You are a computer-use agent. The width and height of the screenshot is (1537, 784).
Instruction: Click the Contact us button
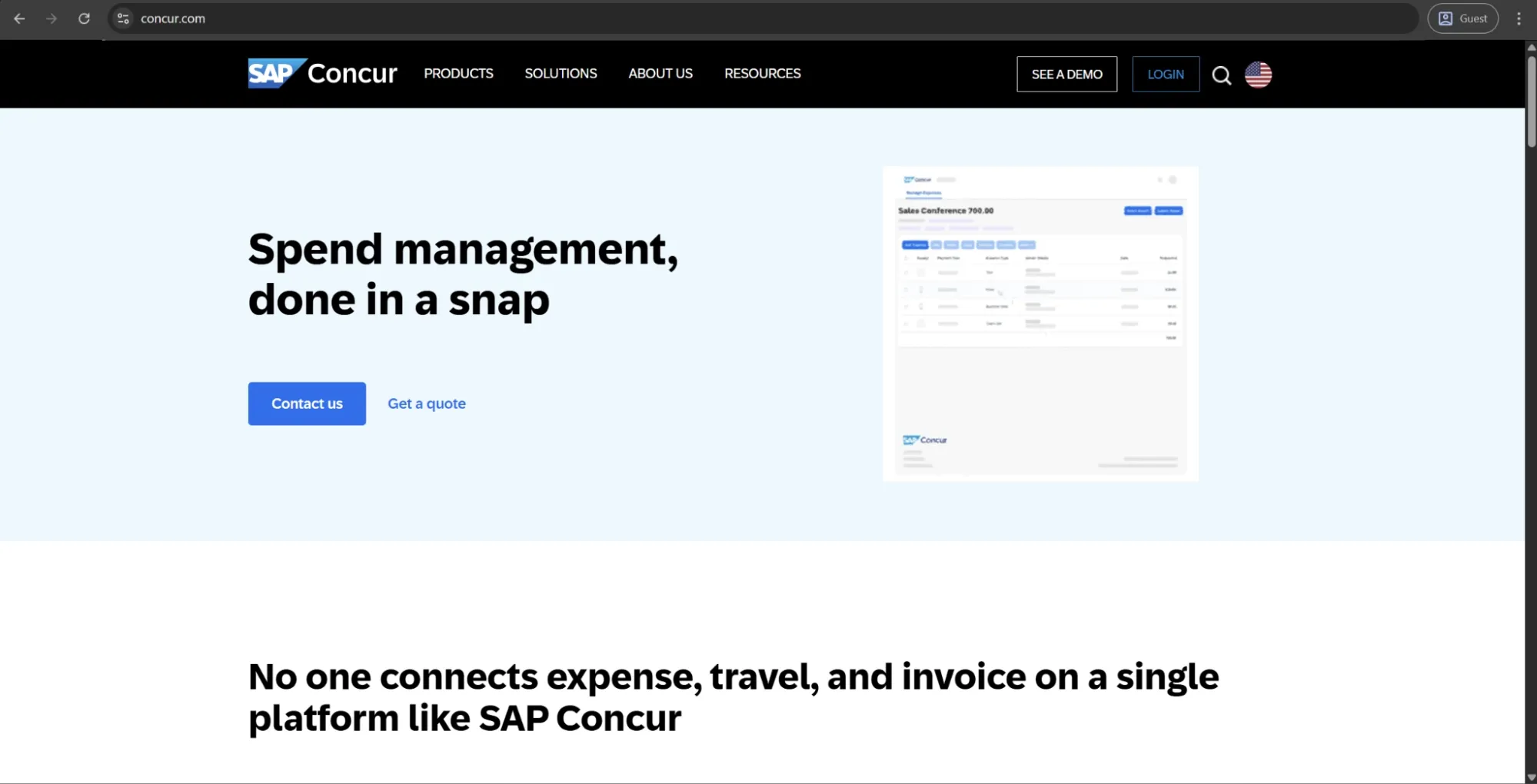[x=306, y=404]
